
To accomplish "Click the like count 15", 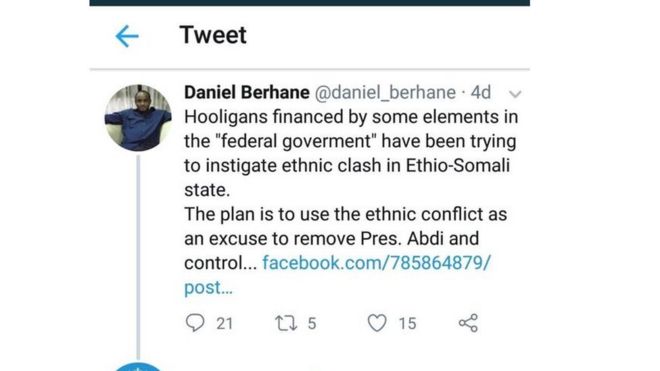I will 407,323.
